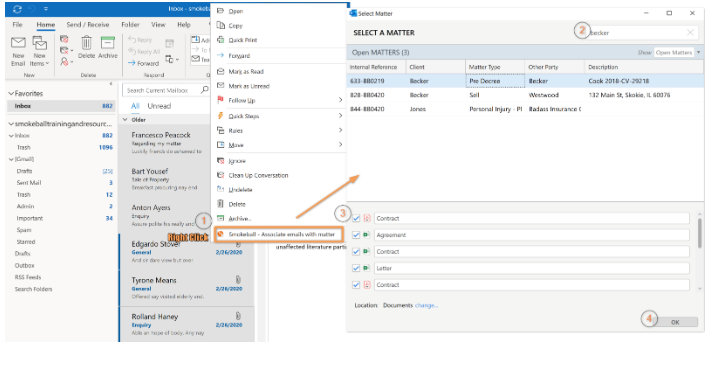Expand the Follow Up submenu arrow
The image size is (713, 370).
[x=340, y=100]
